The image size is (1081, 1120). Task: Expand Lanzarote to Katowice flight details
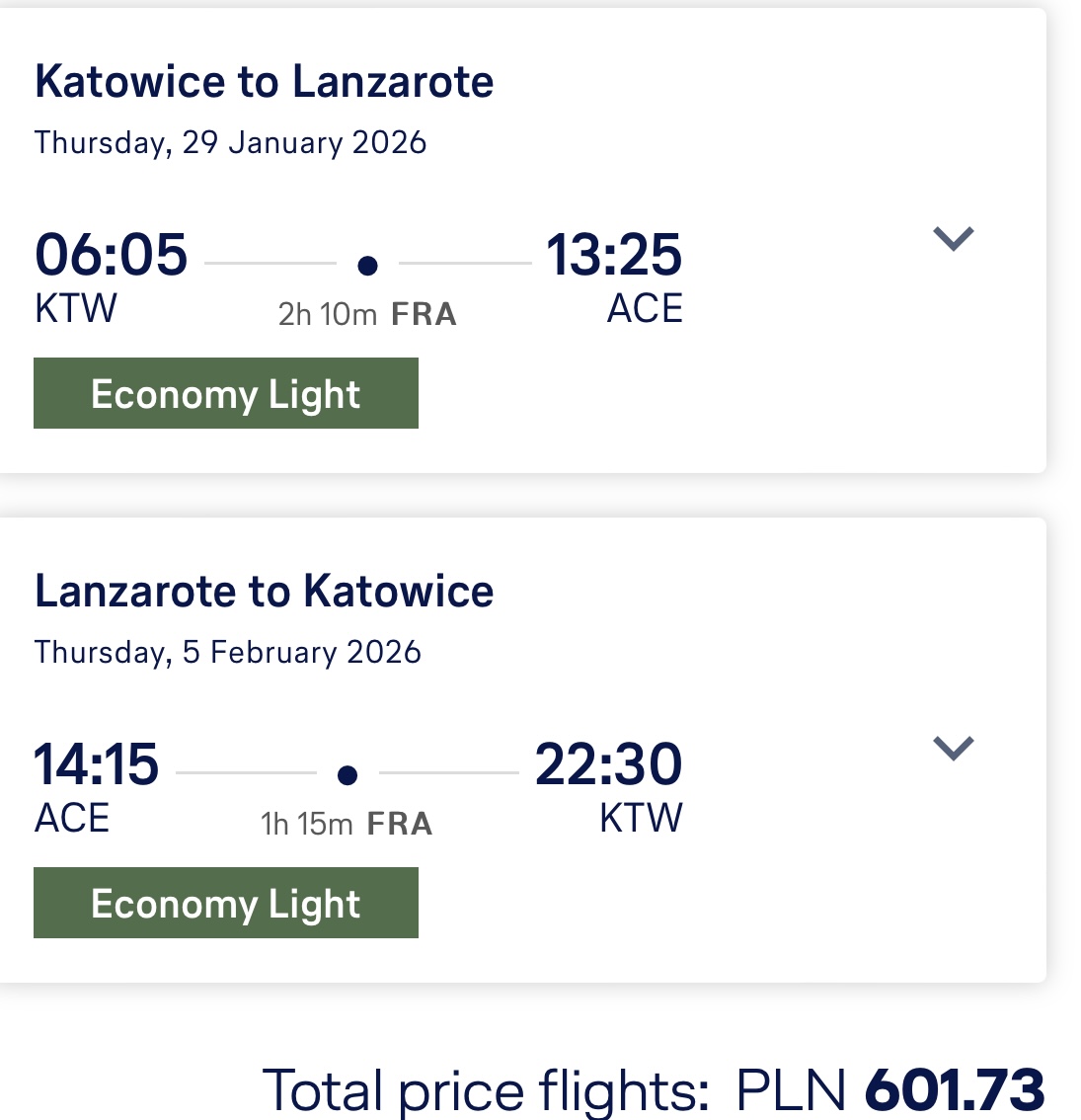(954, 748)
